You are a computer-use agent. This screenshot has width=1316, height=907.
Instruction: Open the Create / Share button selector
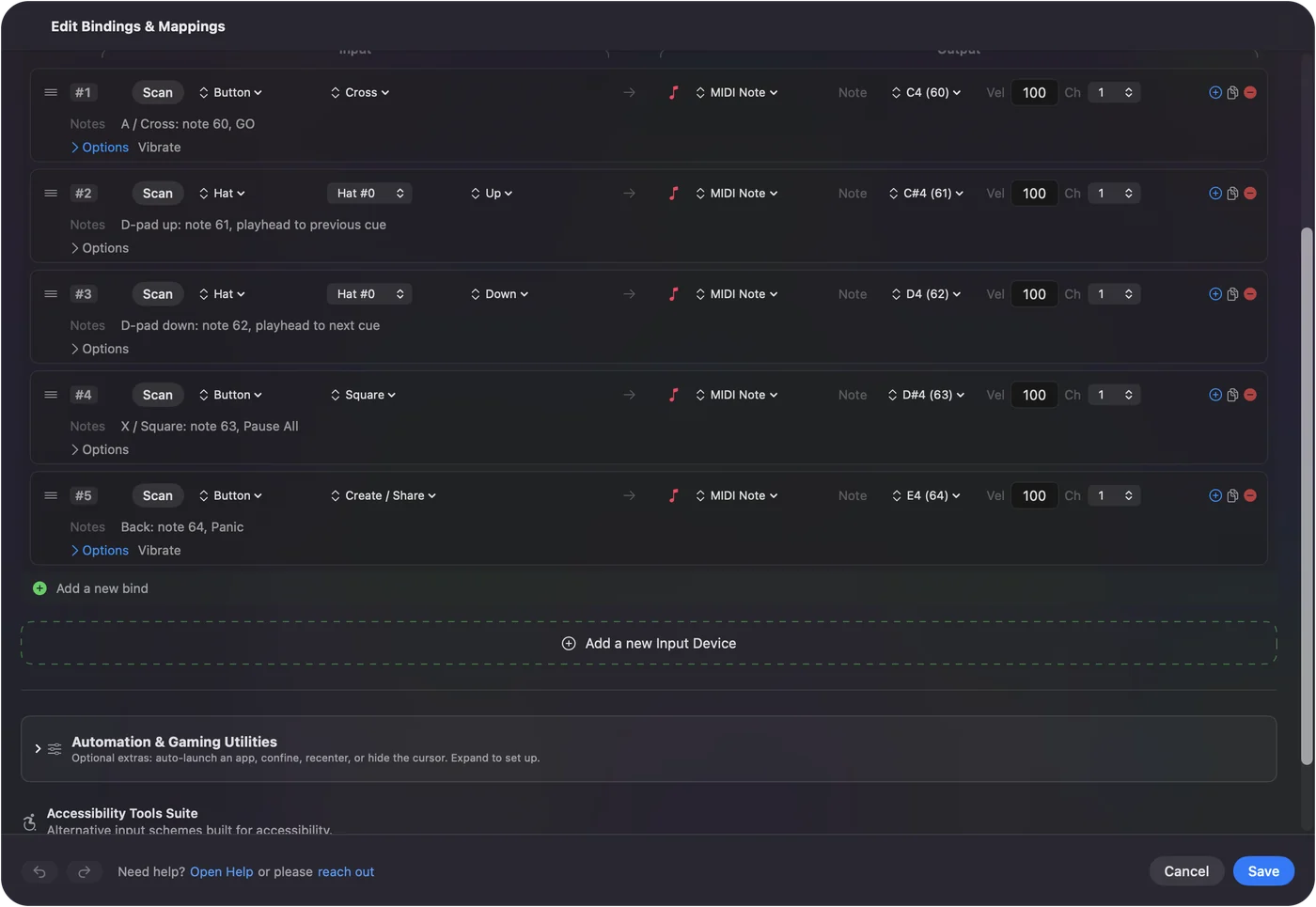click(x=384, y=495)
